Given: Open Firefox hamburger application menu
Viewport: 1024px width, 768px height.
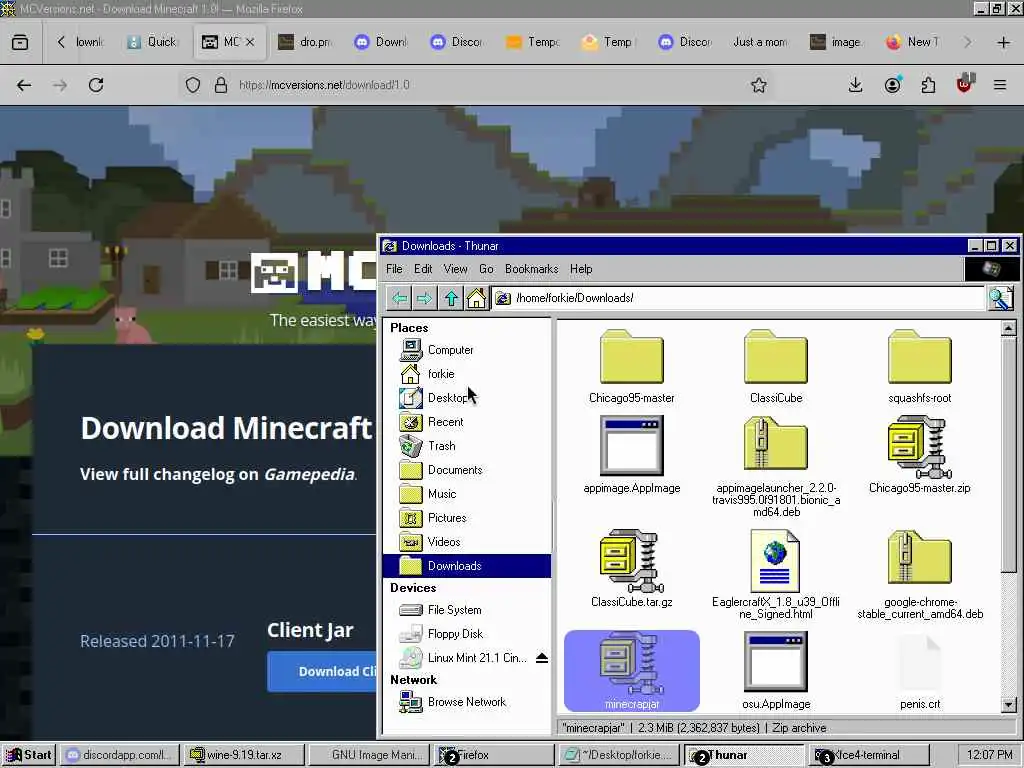Looking at the screenshot, I should [x=1000, y=85].
